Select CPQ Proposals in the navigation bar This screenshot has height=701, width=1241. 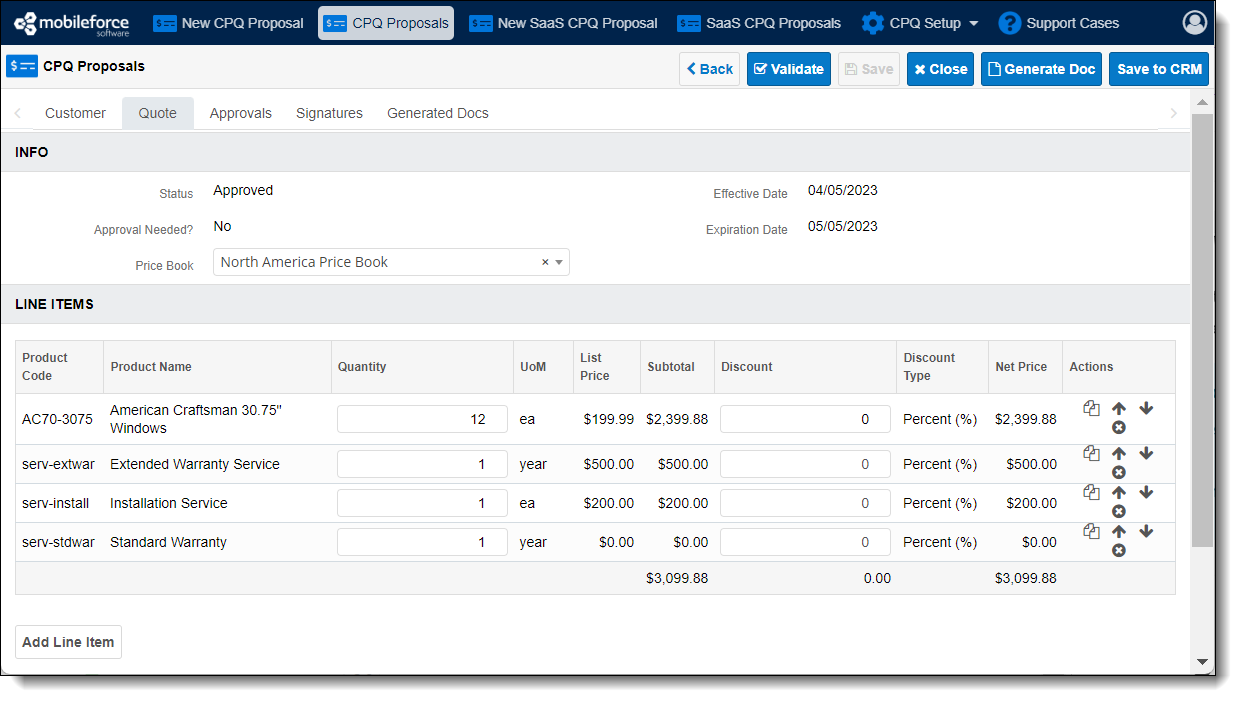coord(386,23)
